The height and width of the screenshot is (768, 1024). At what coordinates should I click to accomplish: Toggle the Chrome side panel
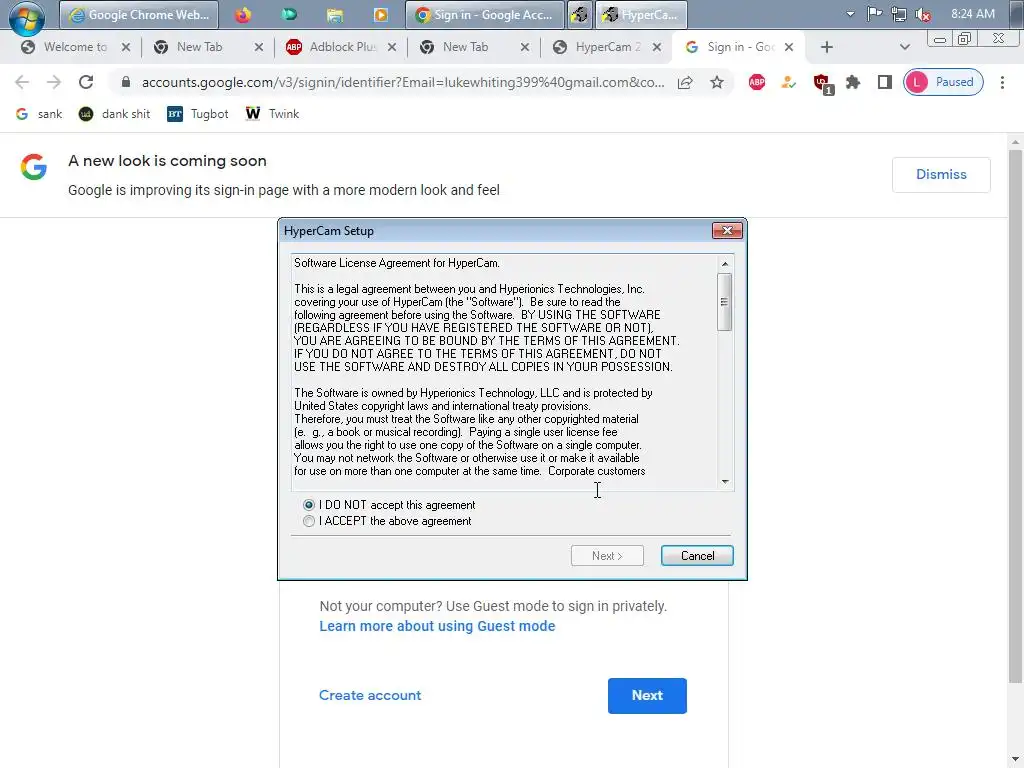(885, 82)
